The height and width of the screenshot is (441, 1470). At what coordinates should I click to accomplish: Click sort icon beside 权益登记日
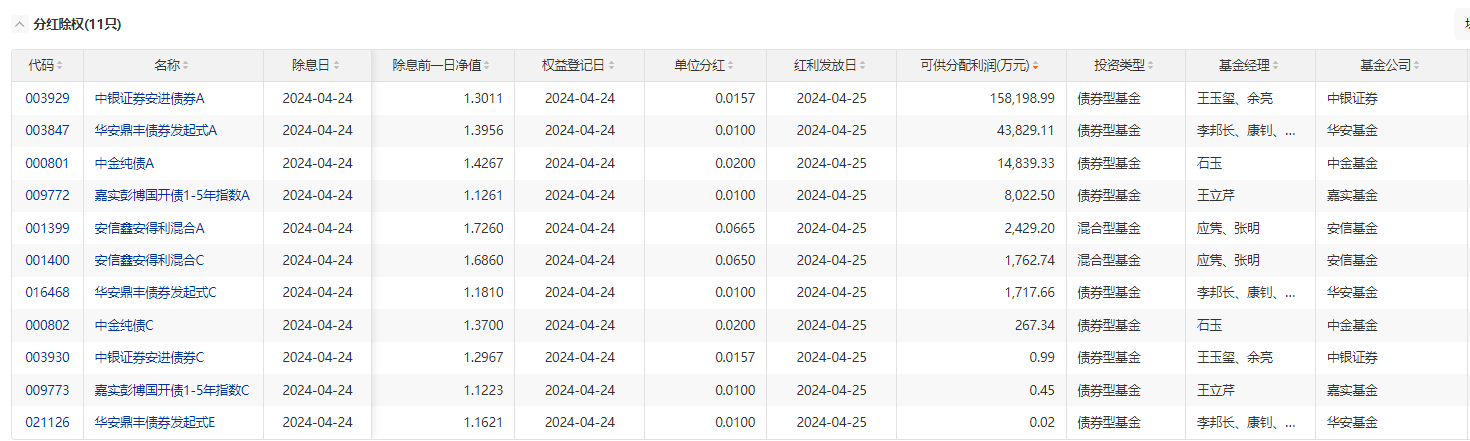611,66
